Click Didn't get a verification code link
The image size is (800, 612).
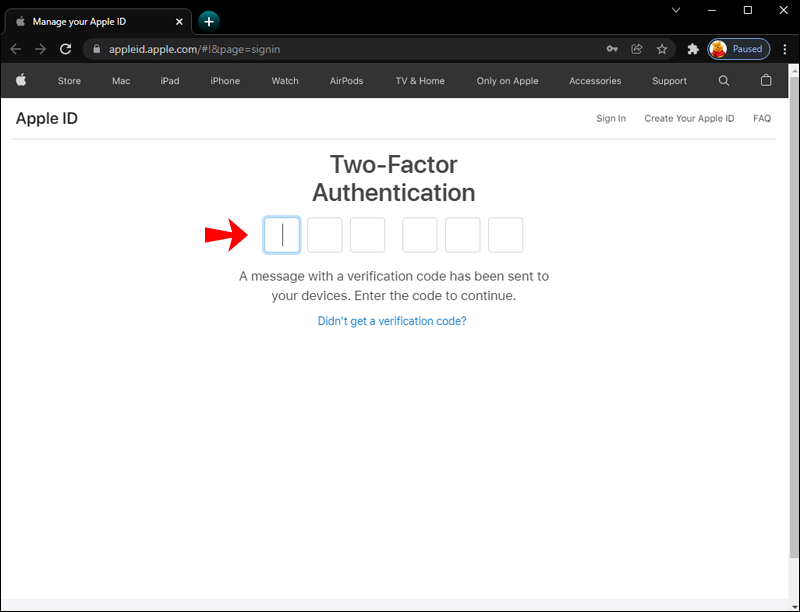[392, 321]
